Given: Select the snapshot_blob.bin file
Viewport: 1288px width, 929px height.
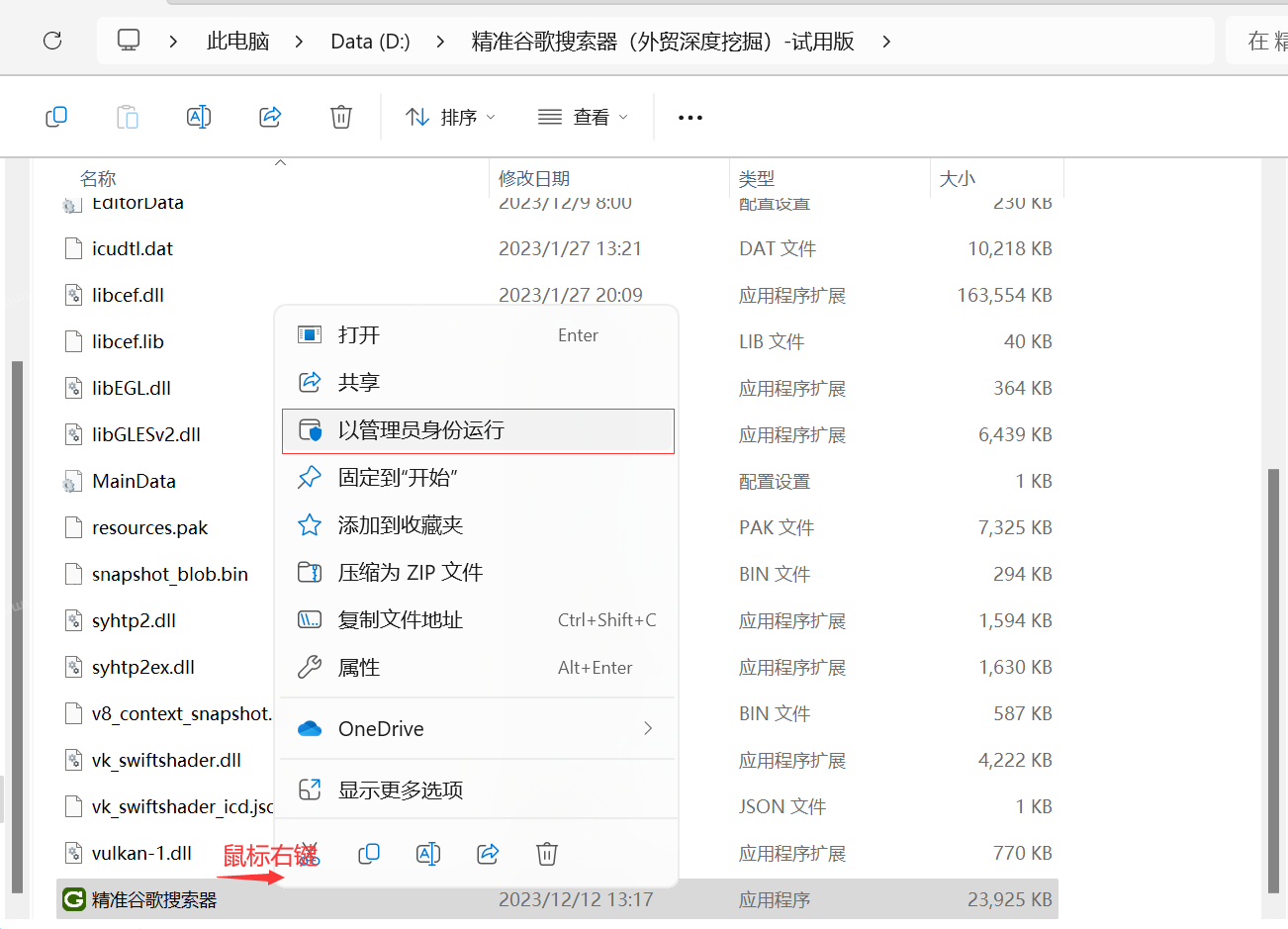Looking at the screenshot, I should [x=169, y=575].
